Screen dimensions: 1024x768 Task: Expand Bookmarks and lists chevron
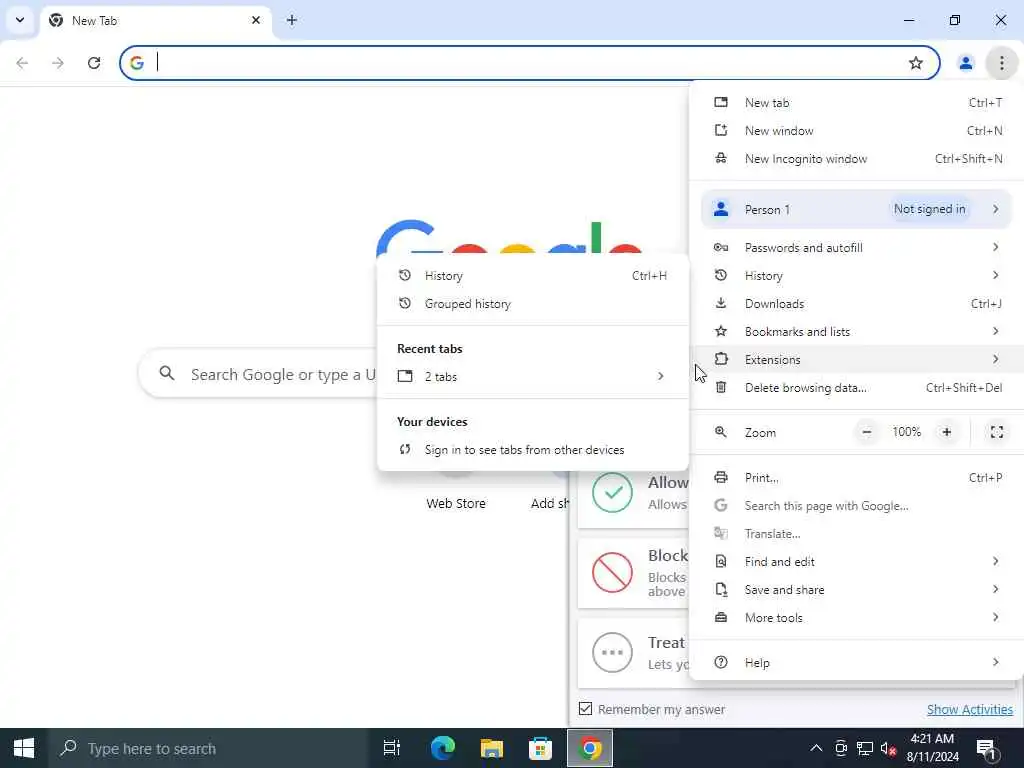995,331
